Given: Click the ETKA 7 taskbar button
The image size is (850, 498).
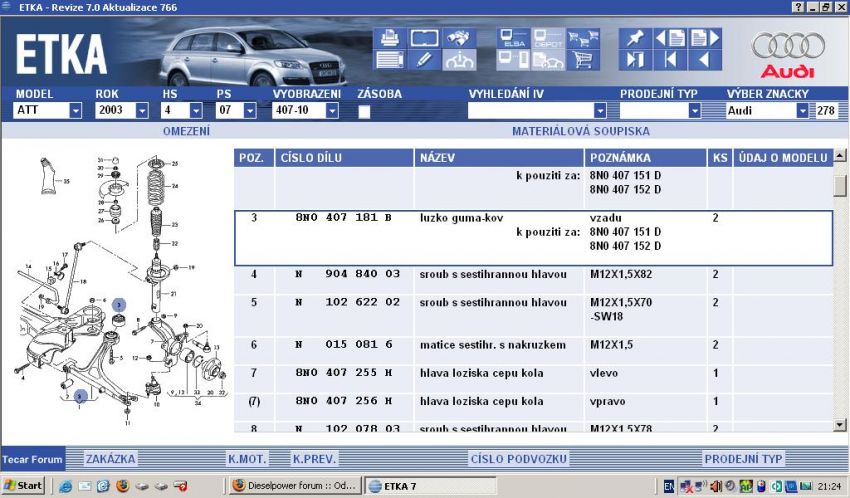Looking at the screenshot, I should 430,486.
